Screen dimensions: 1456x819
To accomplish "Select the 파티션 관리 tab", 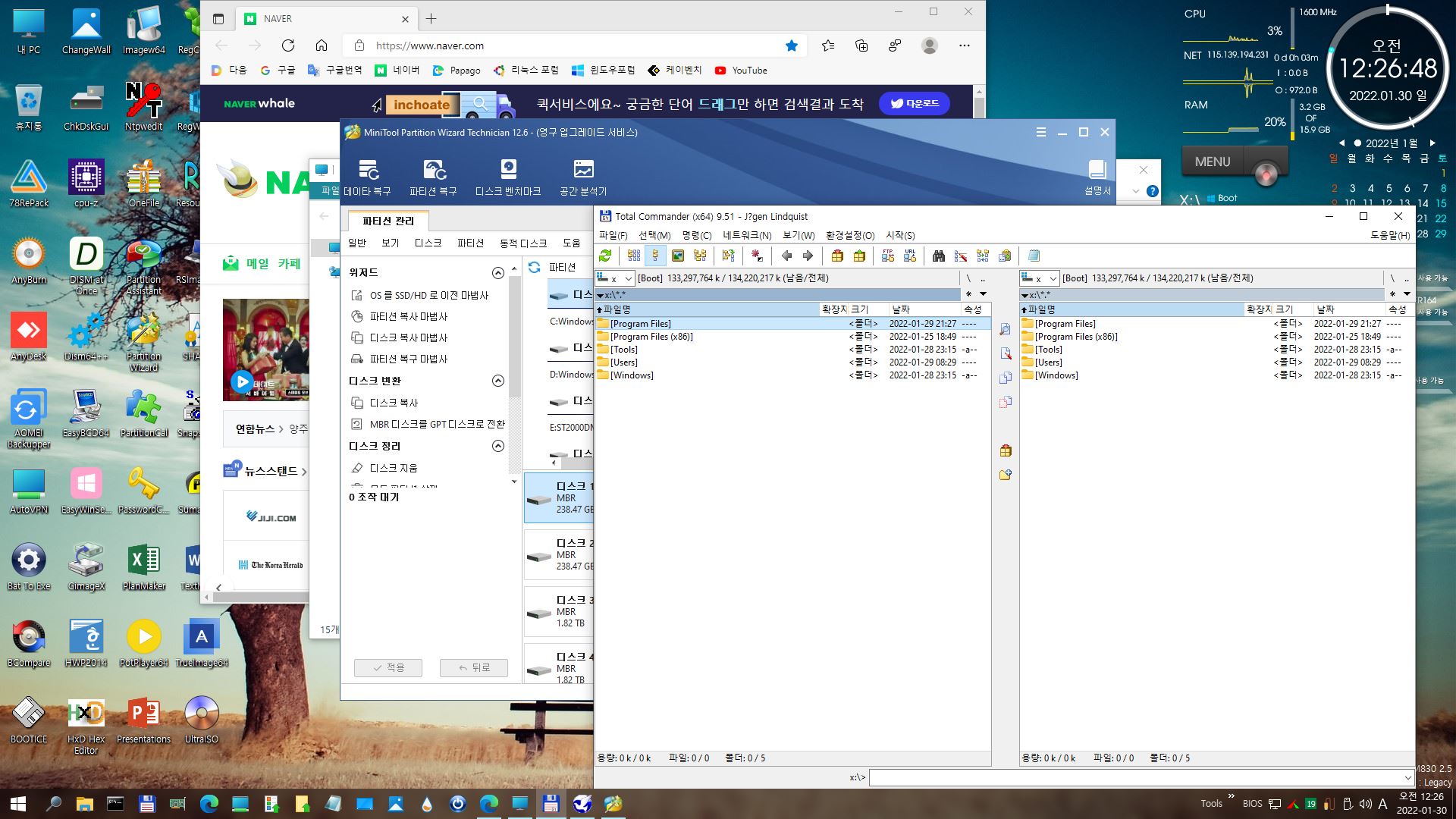I will tap(388, 221).
